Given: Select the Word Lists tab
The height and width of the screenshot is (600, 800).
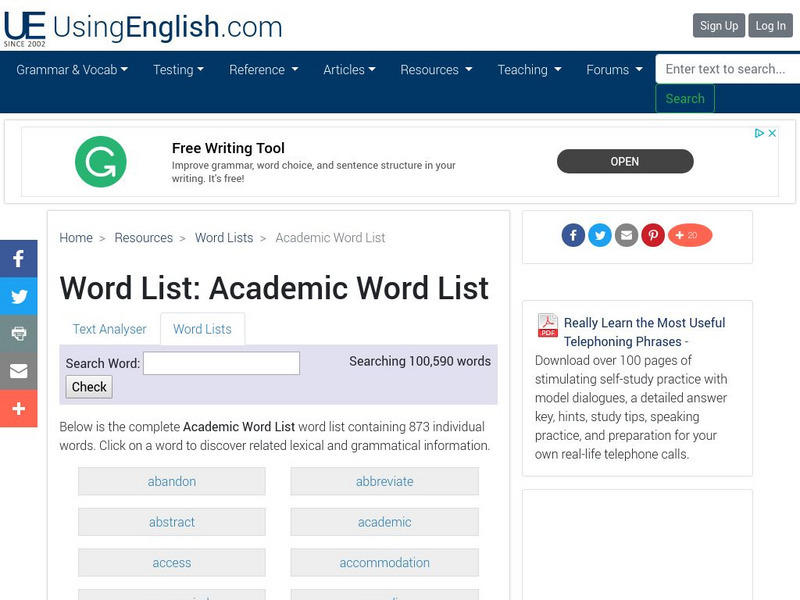Looking at the screenshot, I should click(202, 329).
